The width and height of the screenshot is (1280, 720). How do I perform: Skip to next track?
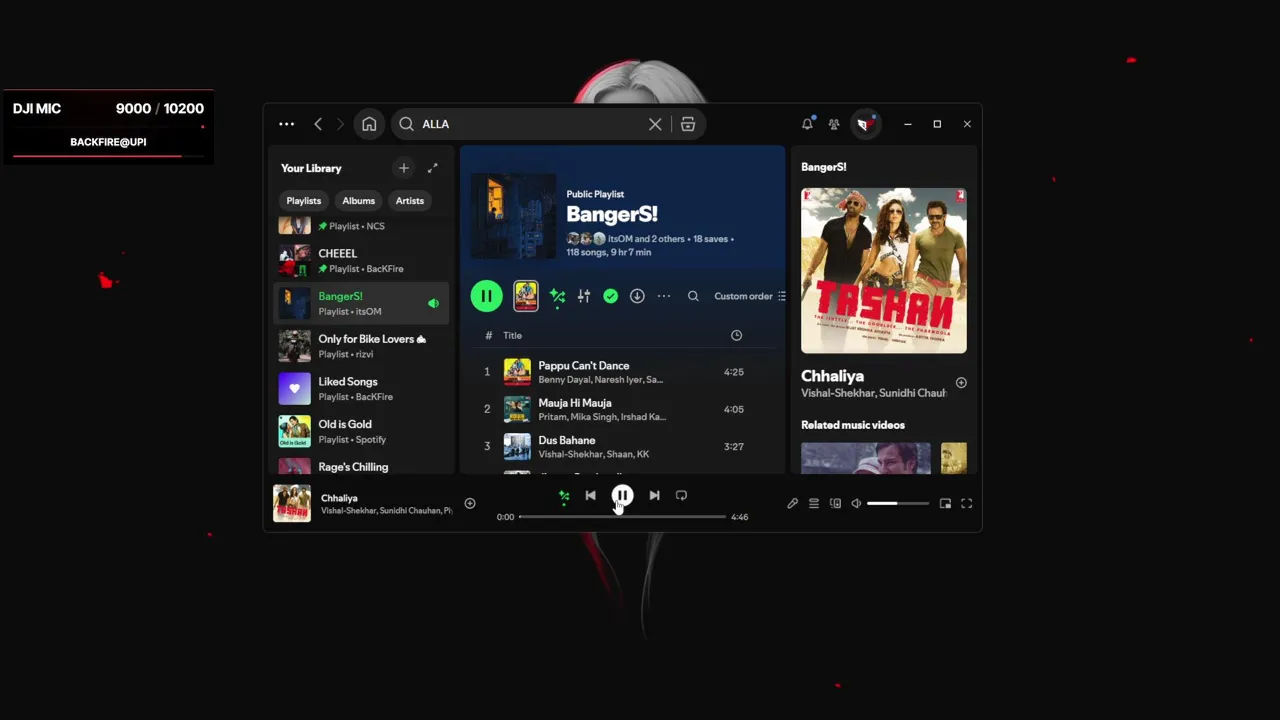pos(654,496)
